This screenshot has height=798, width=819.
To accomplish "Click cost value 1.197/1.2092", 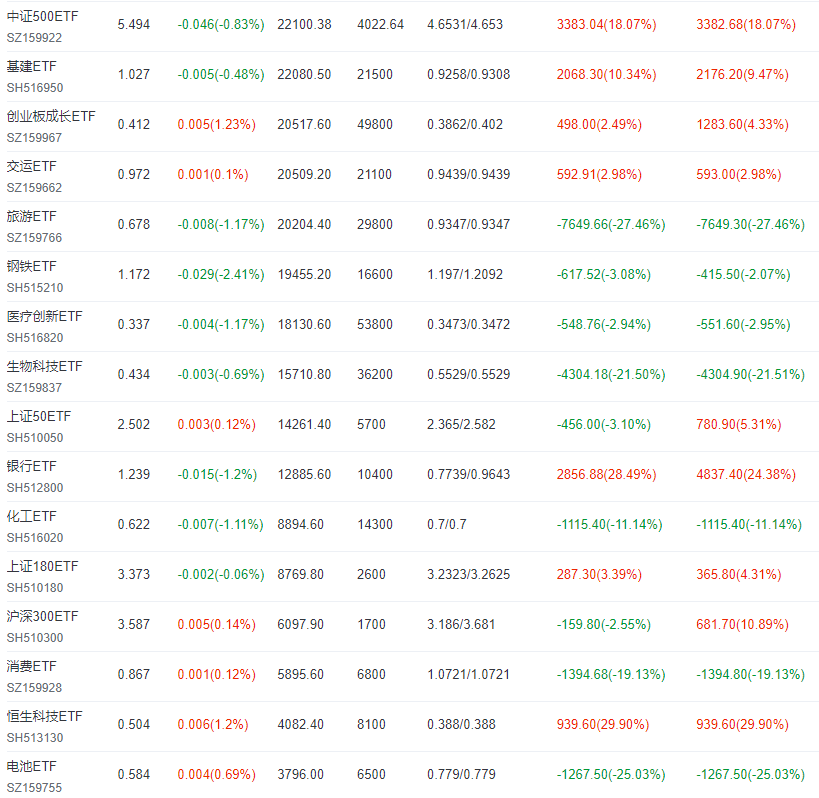I will pyautogui.click(x=465, y=275).
